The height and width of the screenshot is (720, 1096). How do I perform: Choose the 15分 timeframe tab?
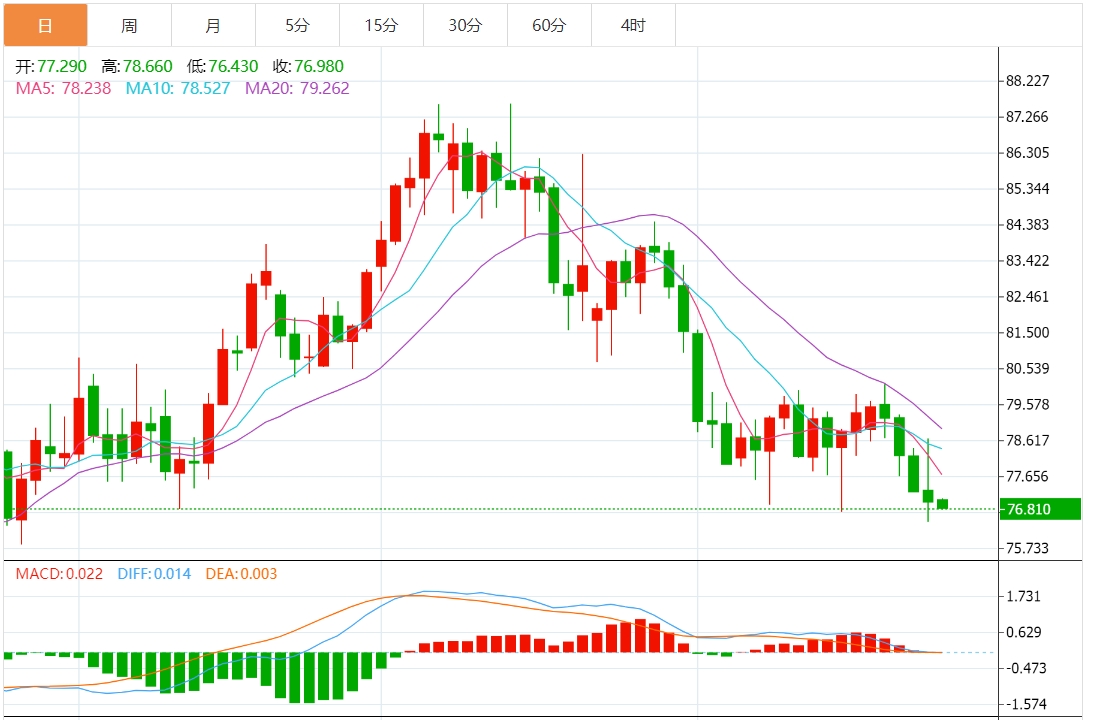tap(381, 26)
